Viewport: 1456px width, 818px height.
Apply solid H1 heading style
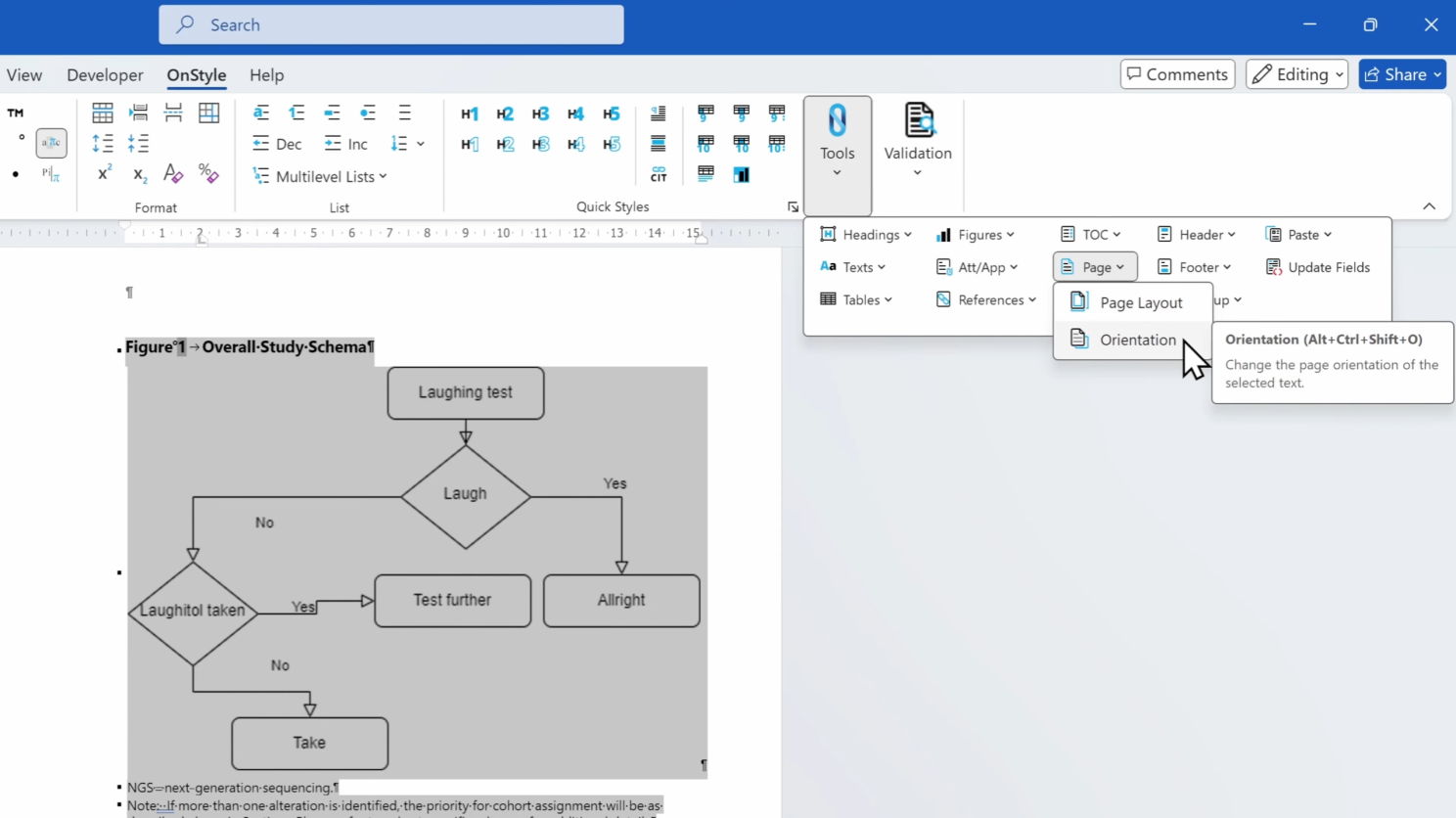coord(470,114)
